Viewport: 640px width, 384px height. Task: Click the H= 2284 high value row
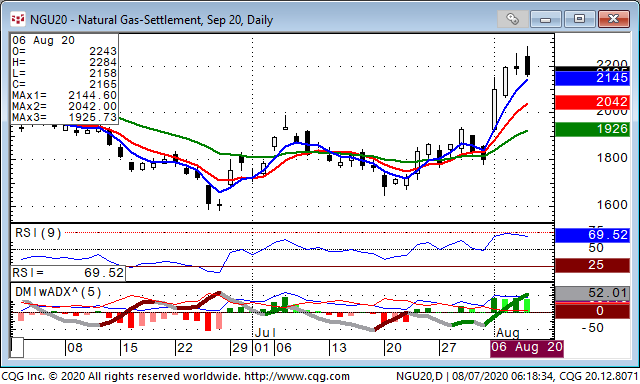coord(64,62)
